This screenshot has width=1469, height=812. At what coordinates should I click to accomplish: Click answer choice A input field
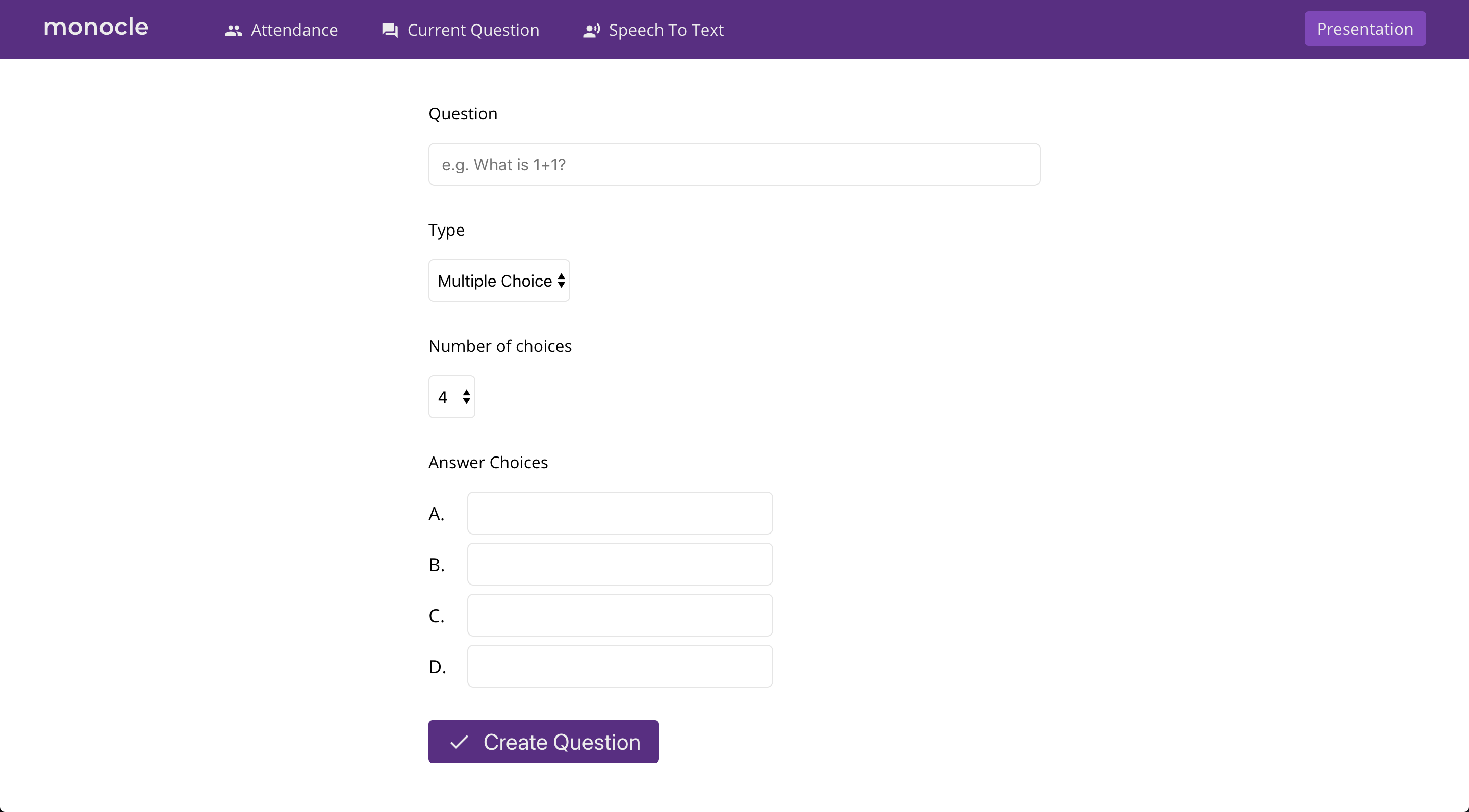tap(620, 513)
